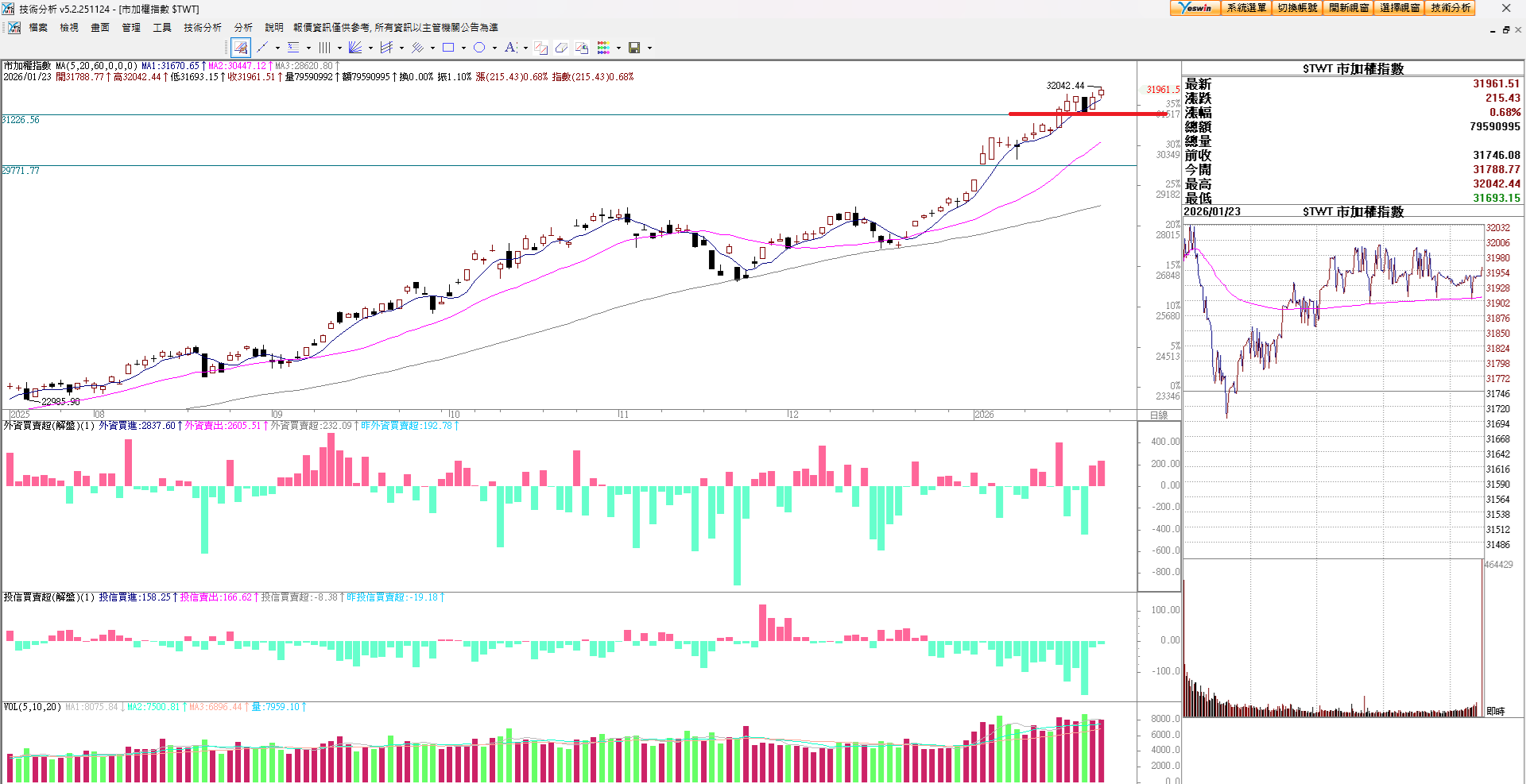Expand the rectangle tool dropdown arrow
1526x784 pixels.
click(463, 48)
